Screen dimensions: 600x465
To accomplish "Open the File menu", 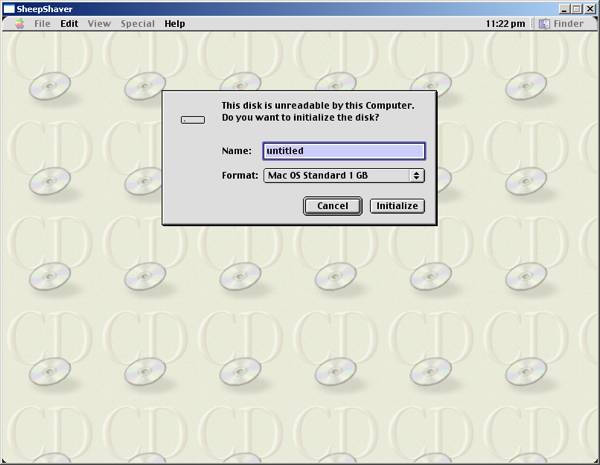I will (x=42, y=23).
